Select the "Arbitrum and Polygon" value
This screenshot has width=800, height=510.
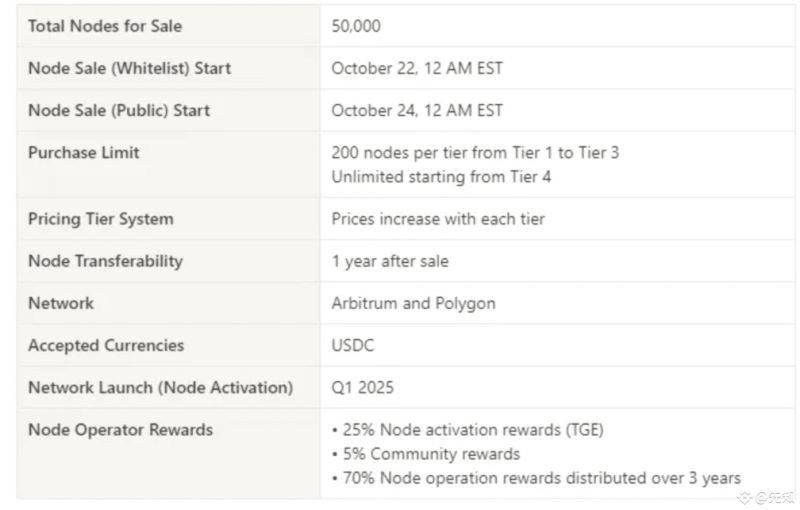413,303
